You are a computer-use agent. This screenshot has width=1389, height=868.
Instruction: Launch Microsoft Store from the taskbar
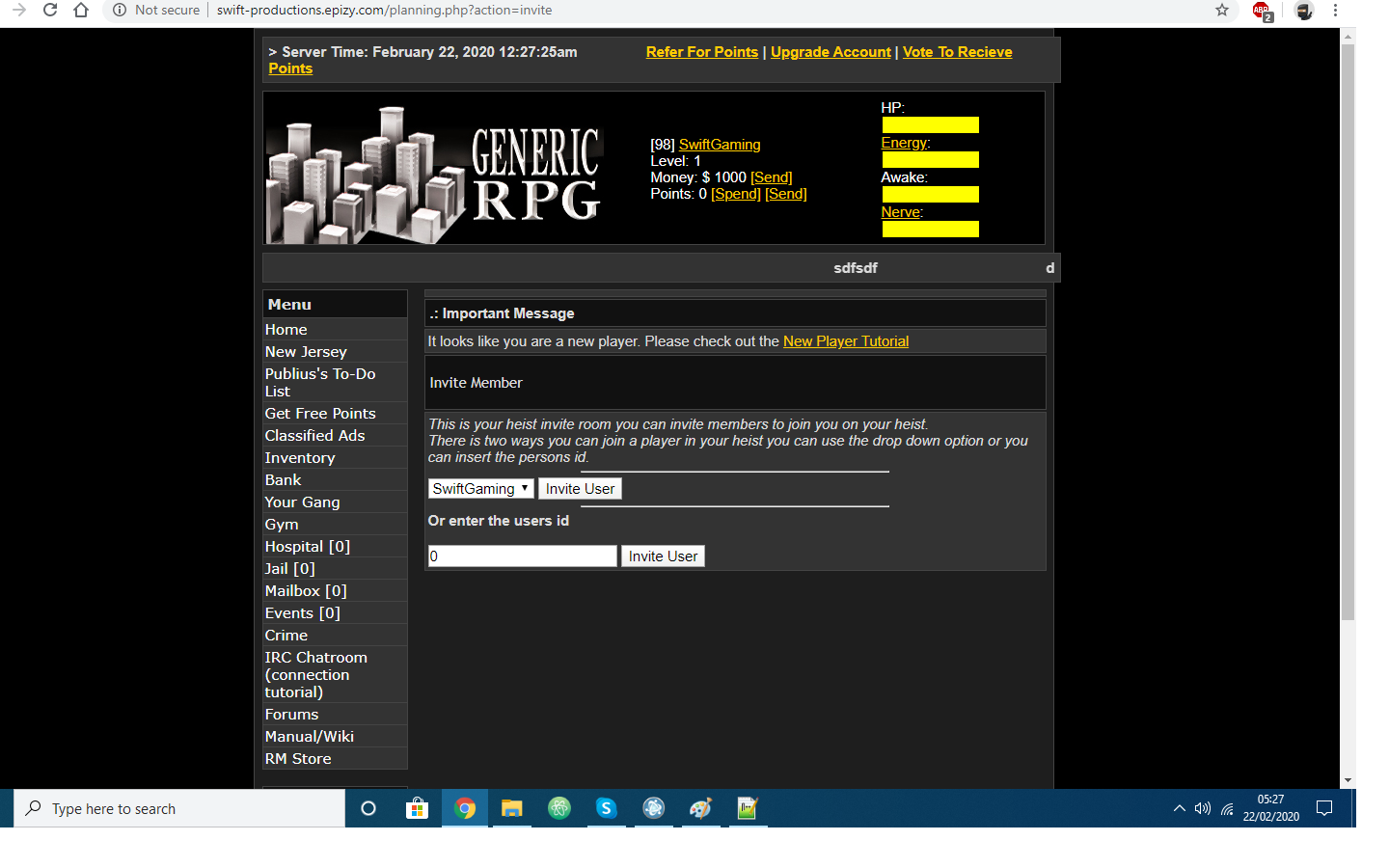pos(417,808)
